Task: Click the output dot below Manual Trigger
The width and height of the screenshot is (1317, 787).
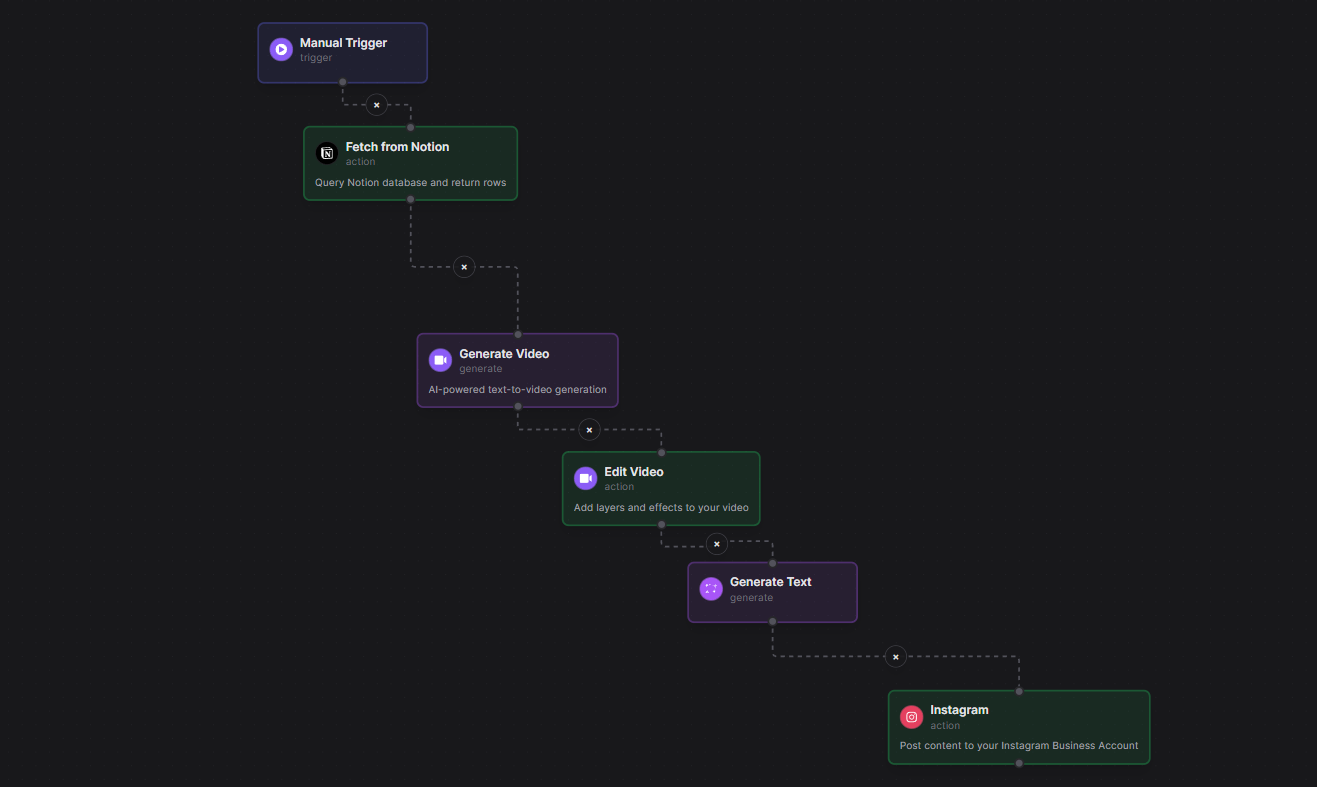Action: point(342,85)
